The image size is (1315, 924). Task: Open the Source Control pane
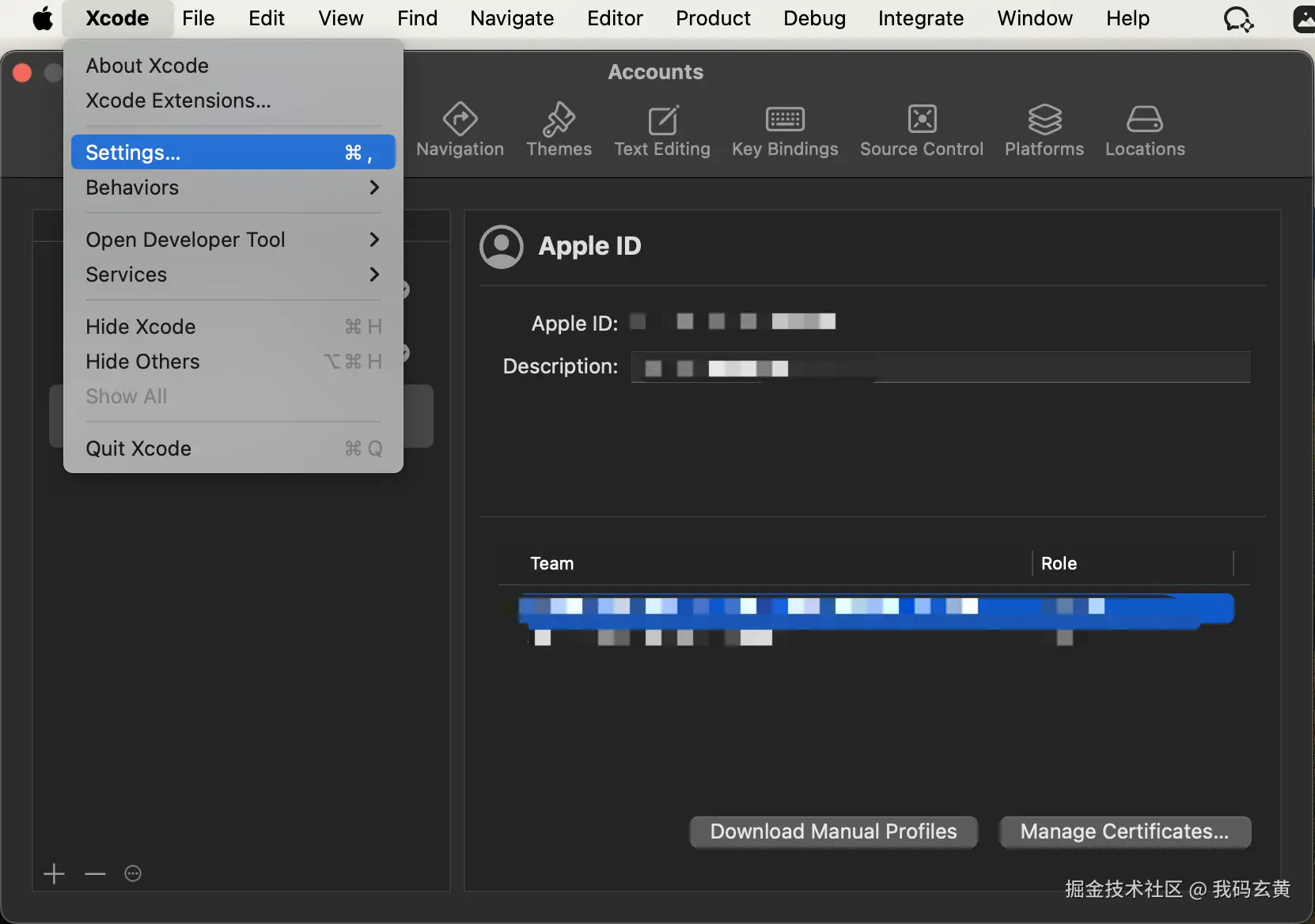point(922,130)
